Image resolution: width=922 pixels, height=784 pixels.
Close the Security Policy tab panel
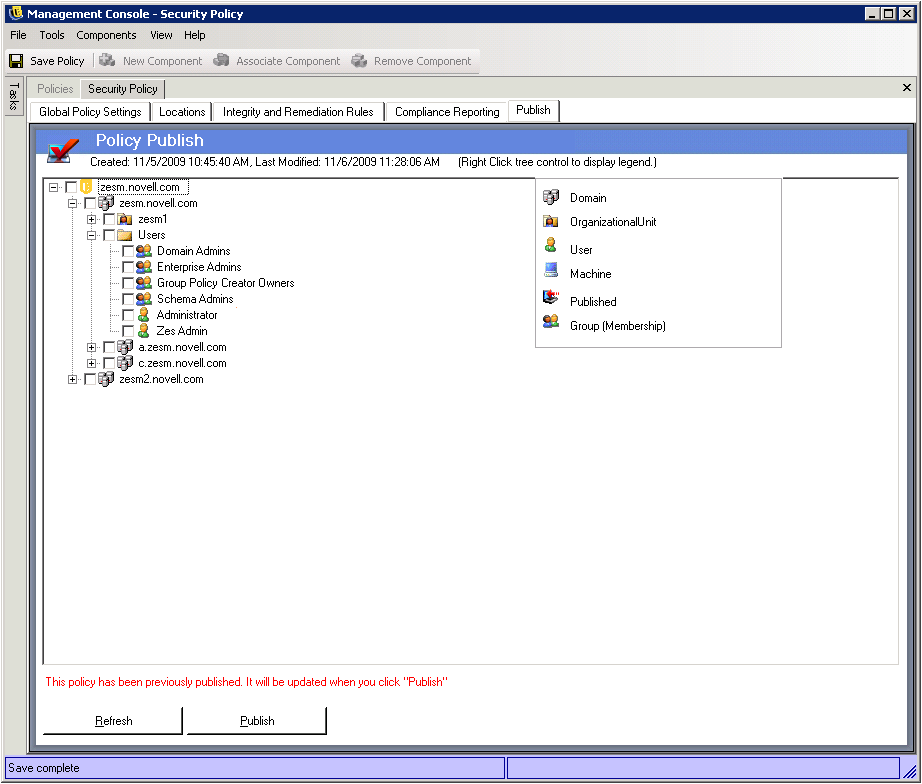point(907,88)
